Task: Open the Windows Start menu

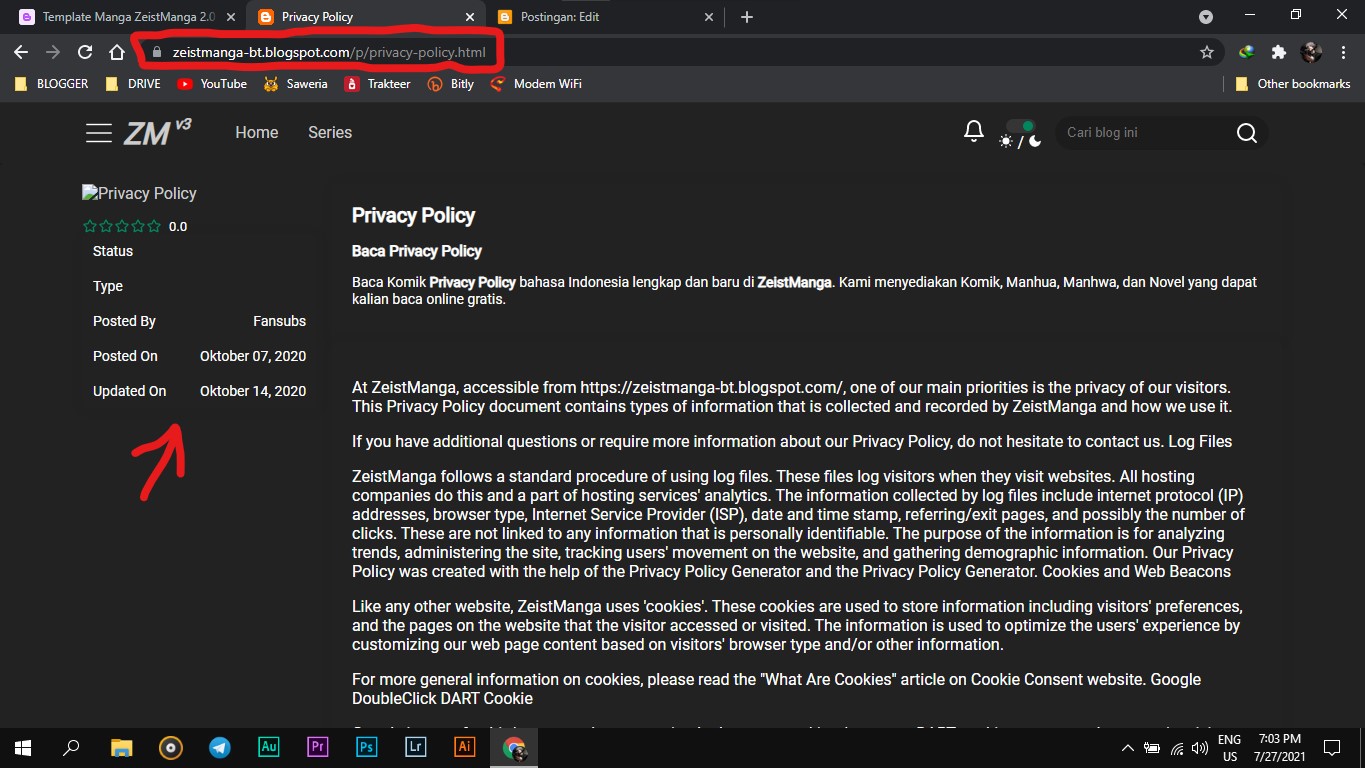Action: tap(22, 747)
